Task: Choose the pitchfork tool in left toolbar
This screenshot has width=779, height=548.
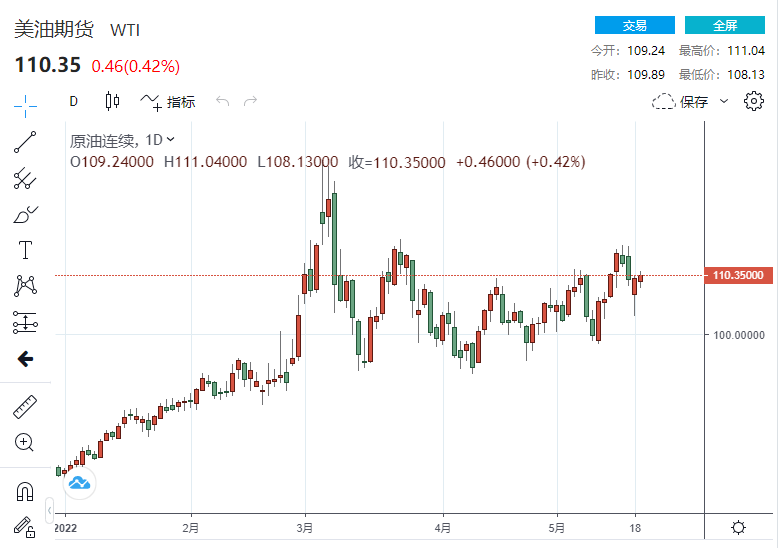Action: tap(25, 178)
